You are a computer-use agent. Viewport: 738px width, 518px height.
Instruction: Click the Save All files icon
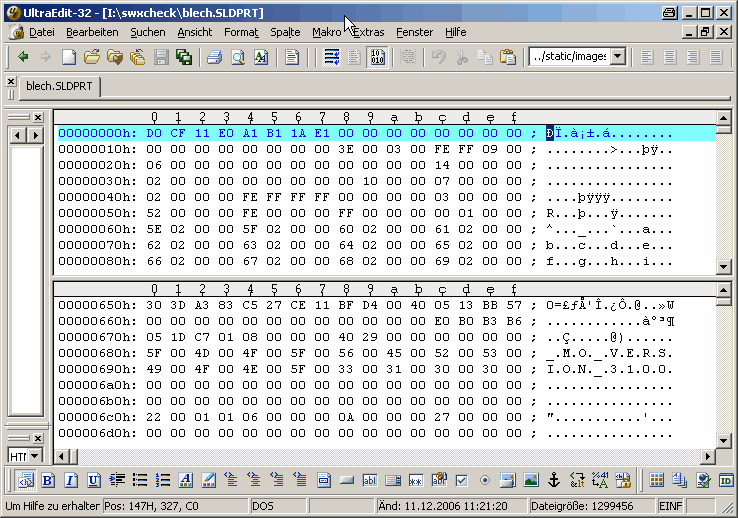[x=184, y=57]
